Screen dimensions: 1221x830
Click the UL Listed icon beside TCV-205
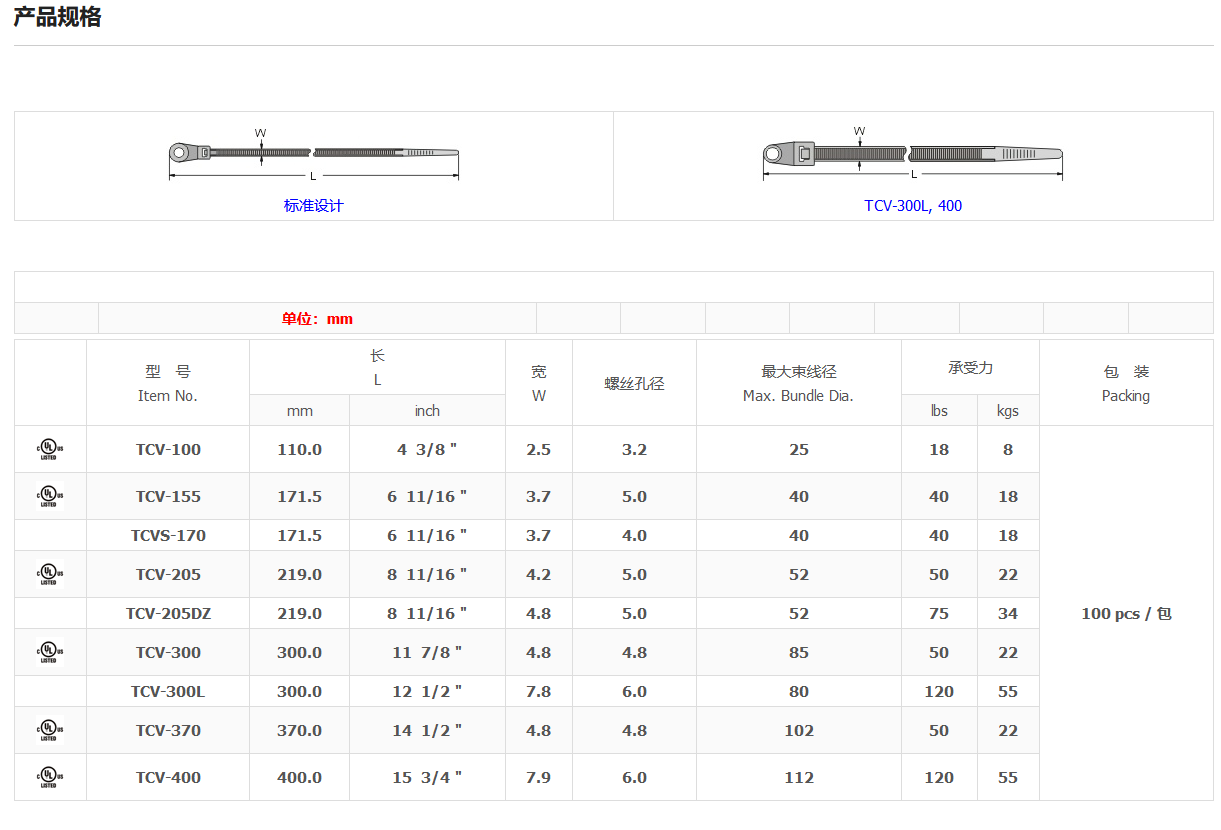click(x=49, y=574)
